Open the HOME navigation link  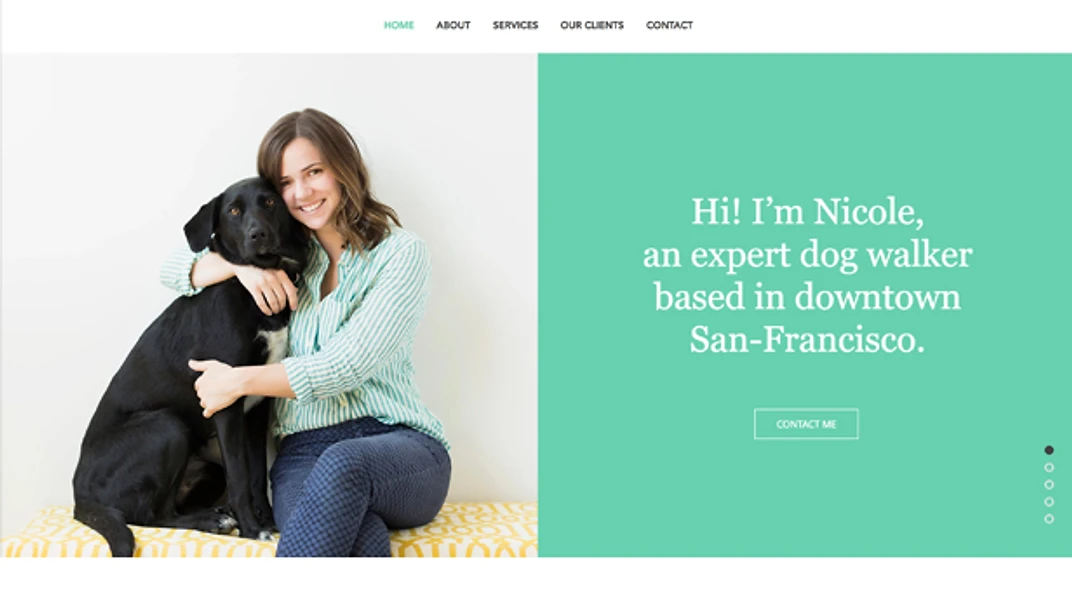coord(399,25)
